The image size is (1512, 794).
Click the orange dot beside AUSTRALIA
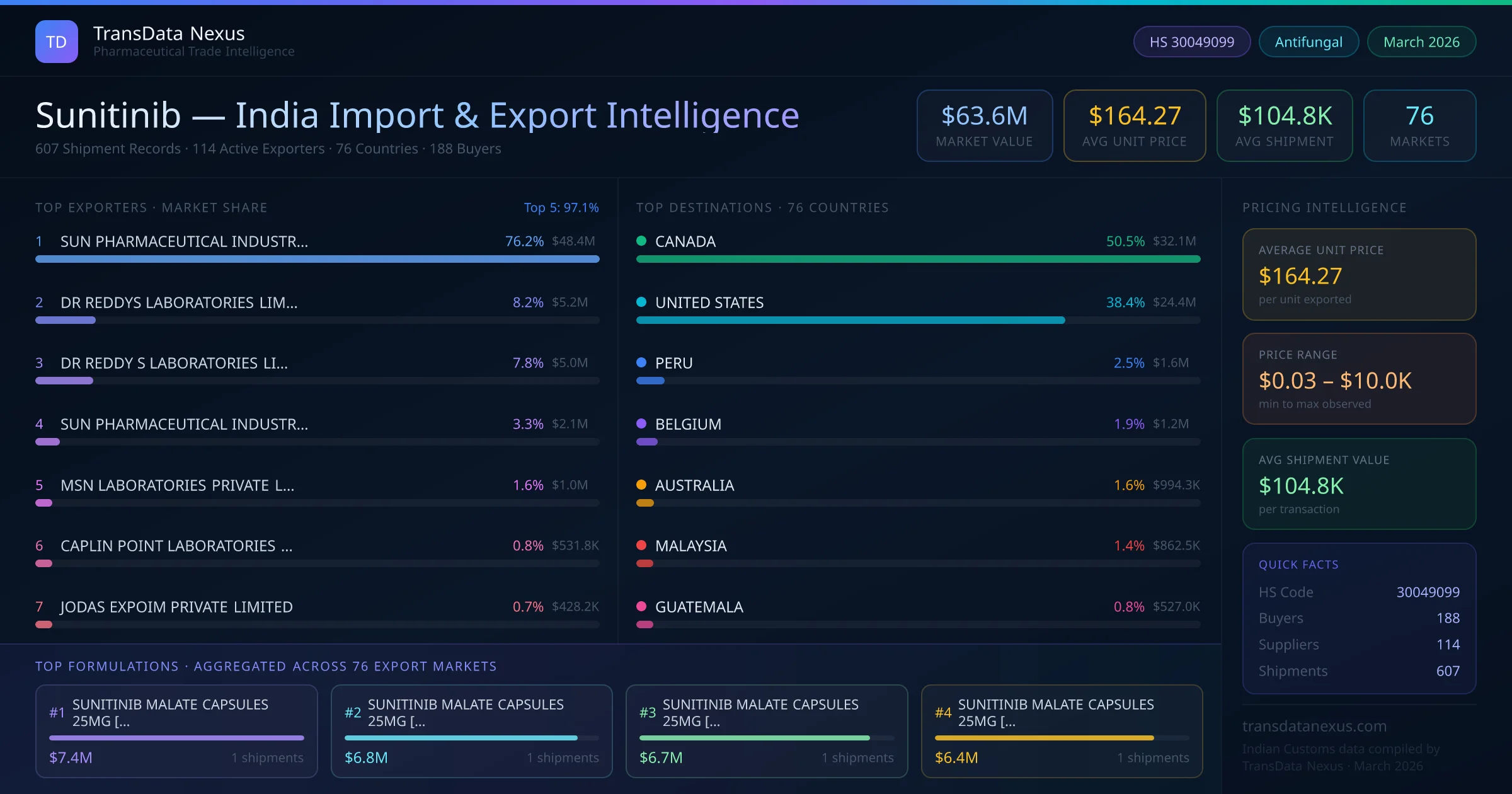641,485
